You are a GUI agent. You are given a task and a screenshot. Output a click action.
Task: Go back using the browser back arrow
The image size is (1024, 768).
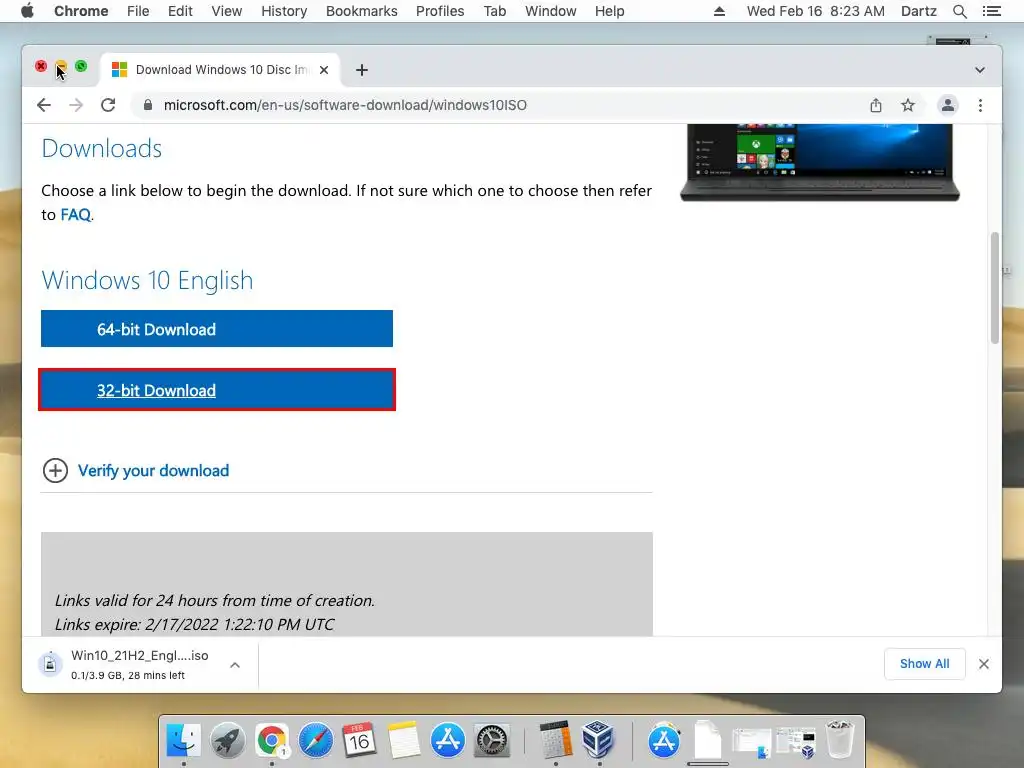[x=44, y=105]
